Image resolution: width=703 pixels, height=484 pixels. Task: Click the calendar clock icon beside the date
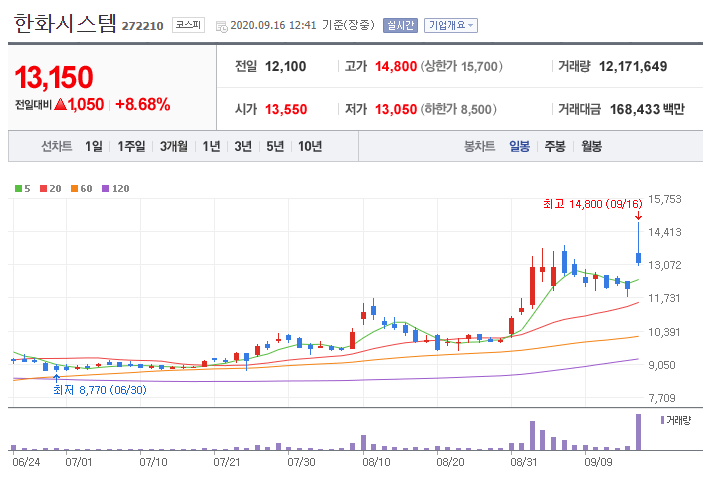pyautogui.click(x=221, y=26)
